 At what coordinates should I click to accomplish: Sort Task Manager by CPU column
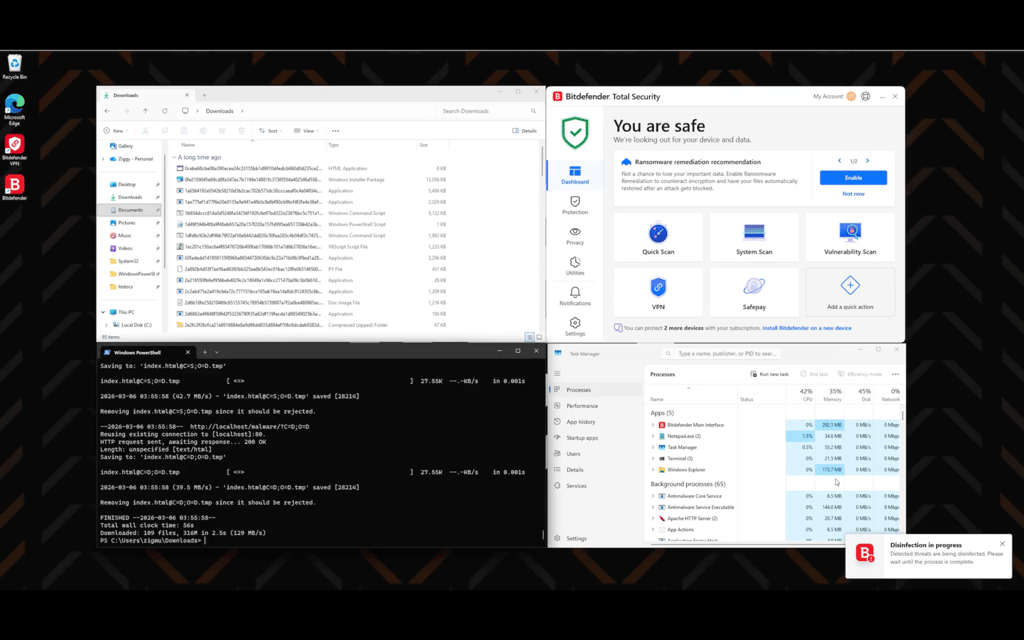tap(801, 394)
